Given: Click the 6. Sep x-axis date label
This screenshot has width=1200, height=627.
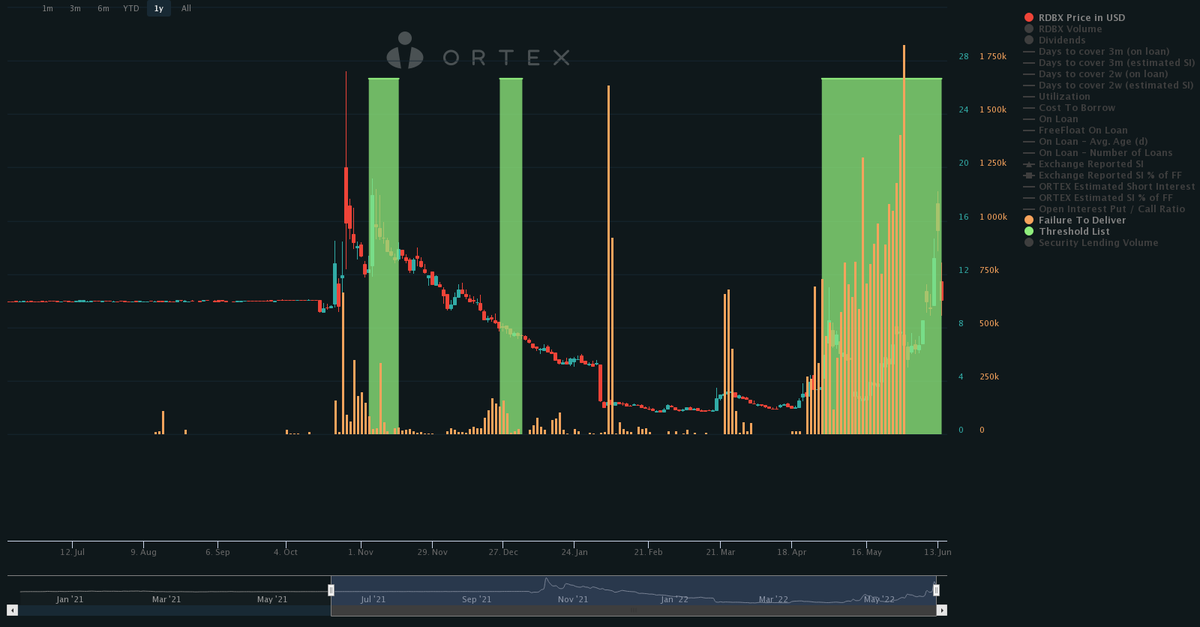Looking at the screenshot, I should point(217,552).
